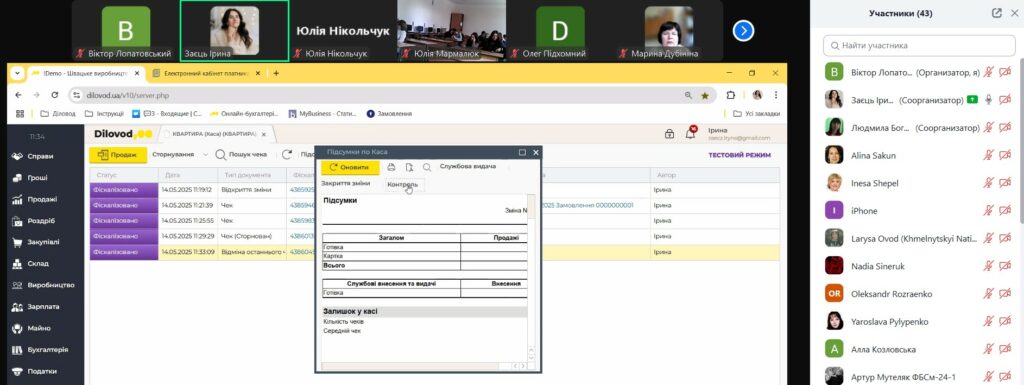Image resolution: width=1024 pixels, height=385 pixels.
Task: Click the Дата column header
Action: tap(187, 175)
